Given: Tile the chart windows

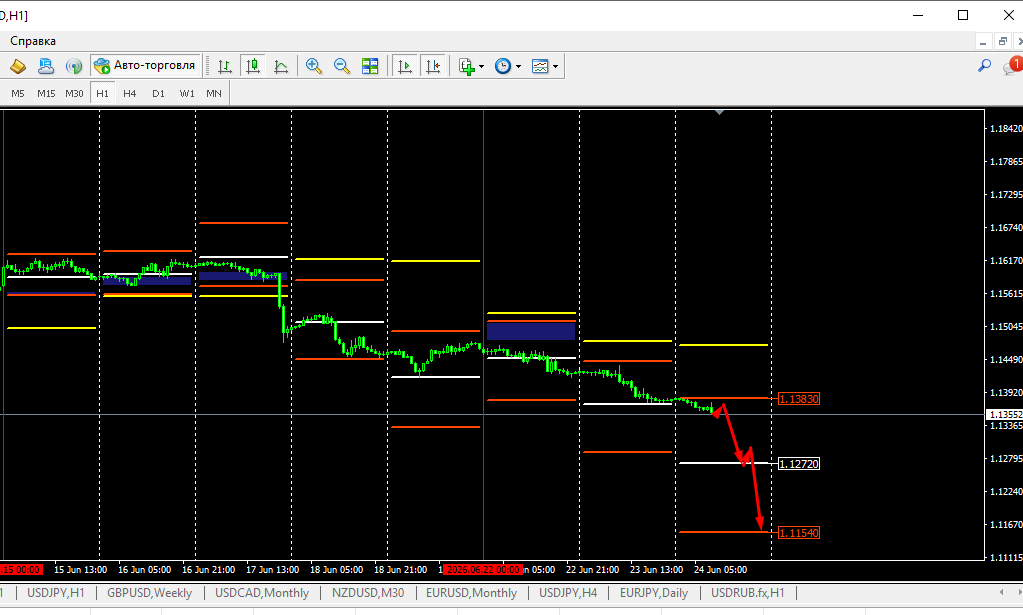Looking at the screenshot, I should 370,66.
